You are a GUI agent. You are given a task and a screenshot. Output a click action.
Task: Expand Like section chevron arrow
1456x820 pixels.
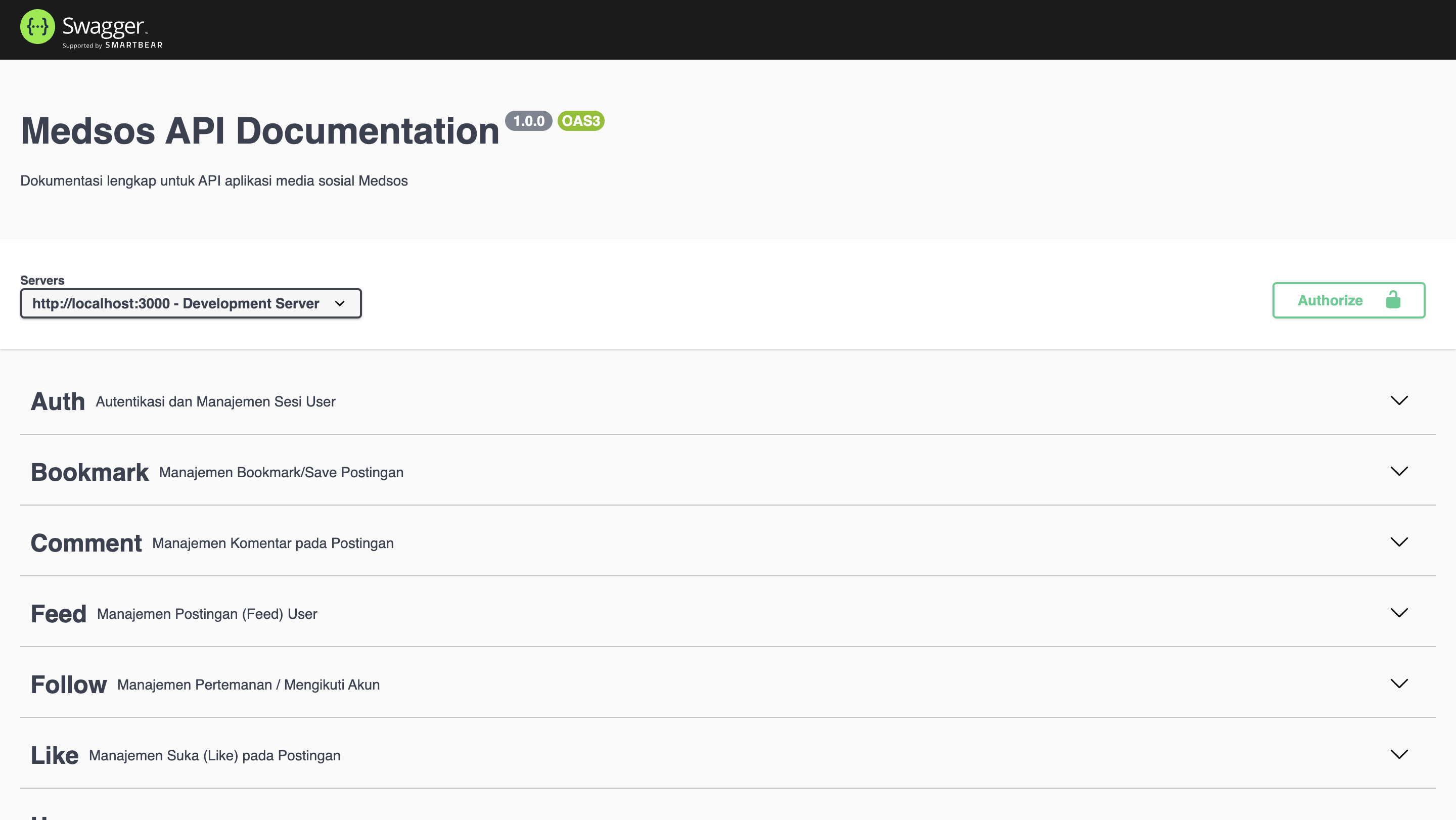point(1398,754)
